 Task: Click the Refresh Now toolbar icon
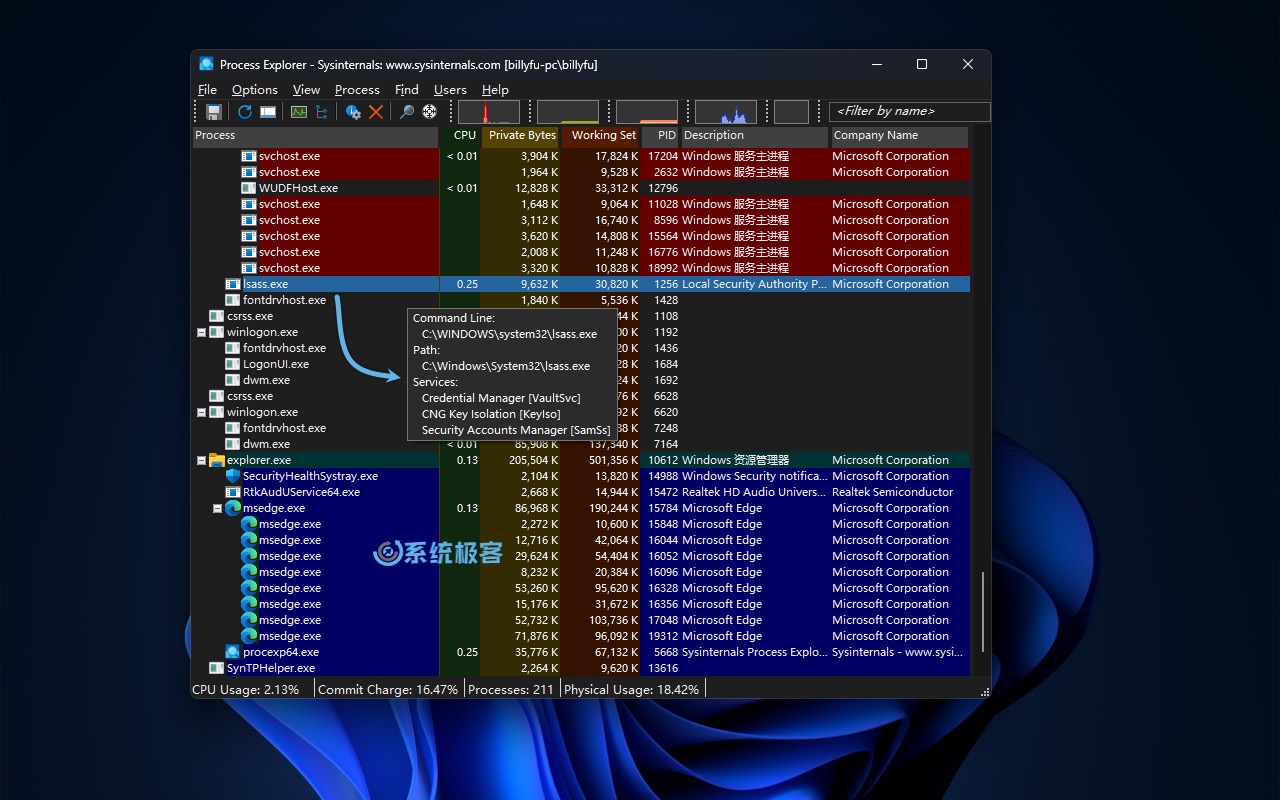click(x=245, y=112)
